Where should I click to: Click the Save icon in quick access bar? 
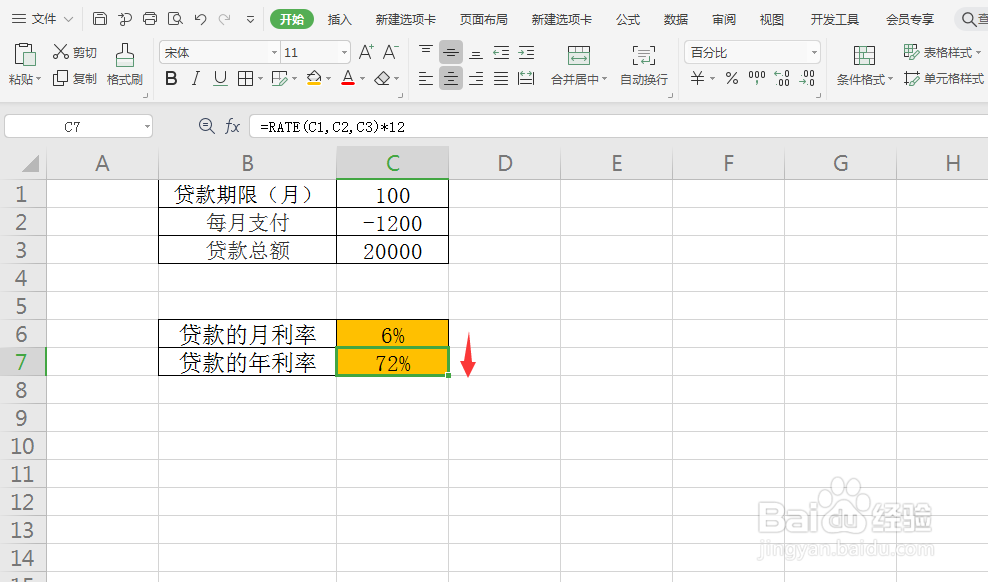(x=100, y=19)
